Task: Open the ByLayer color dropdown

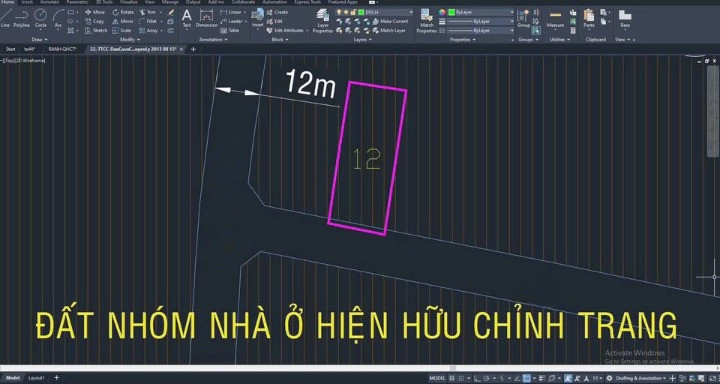Action: 481,12
